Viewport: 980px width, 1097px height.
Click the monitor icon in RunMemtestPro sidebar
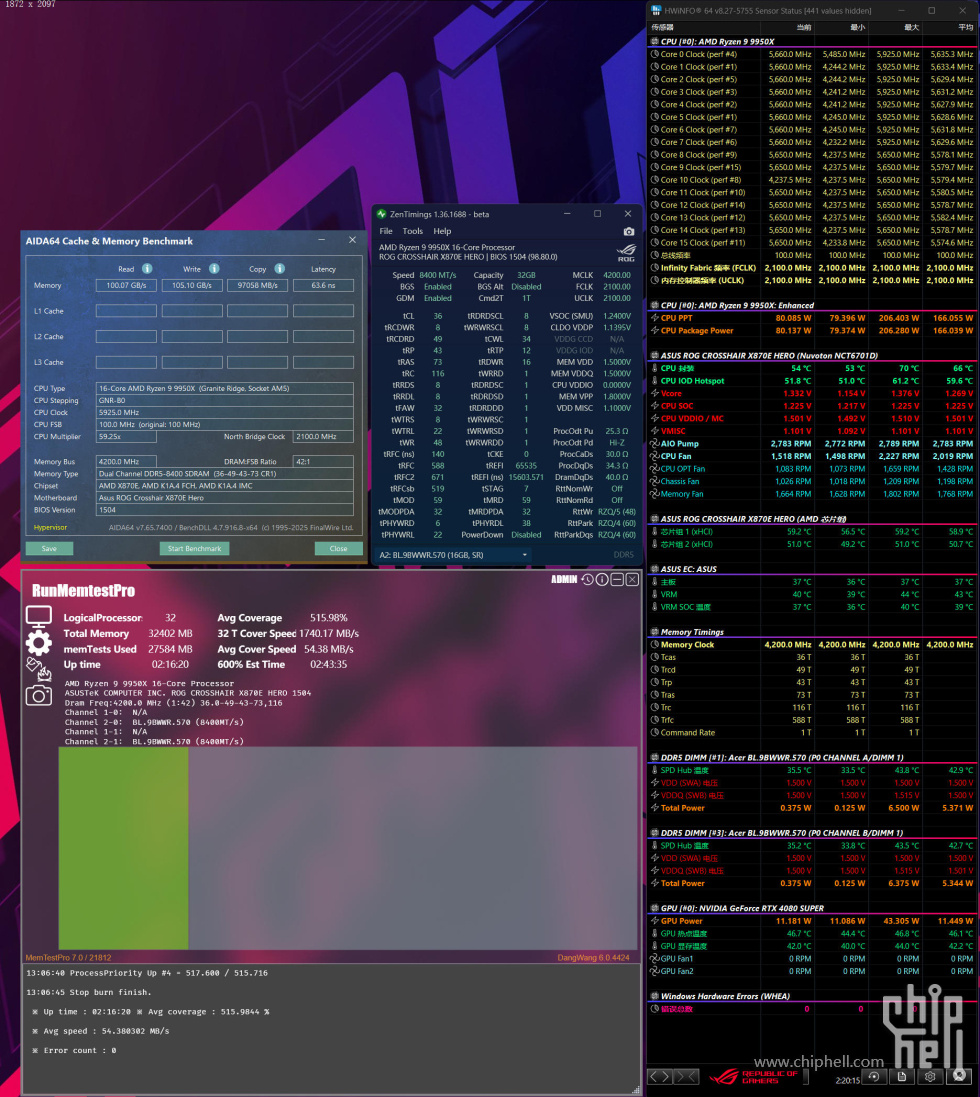(38, 617)
